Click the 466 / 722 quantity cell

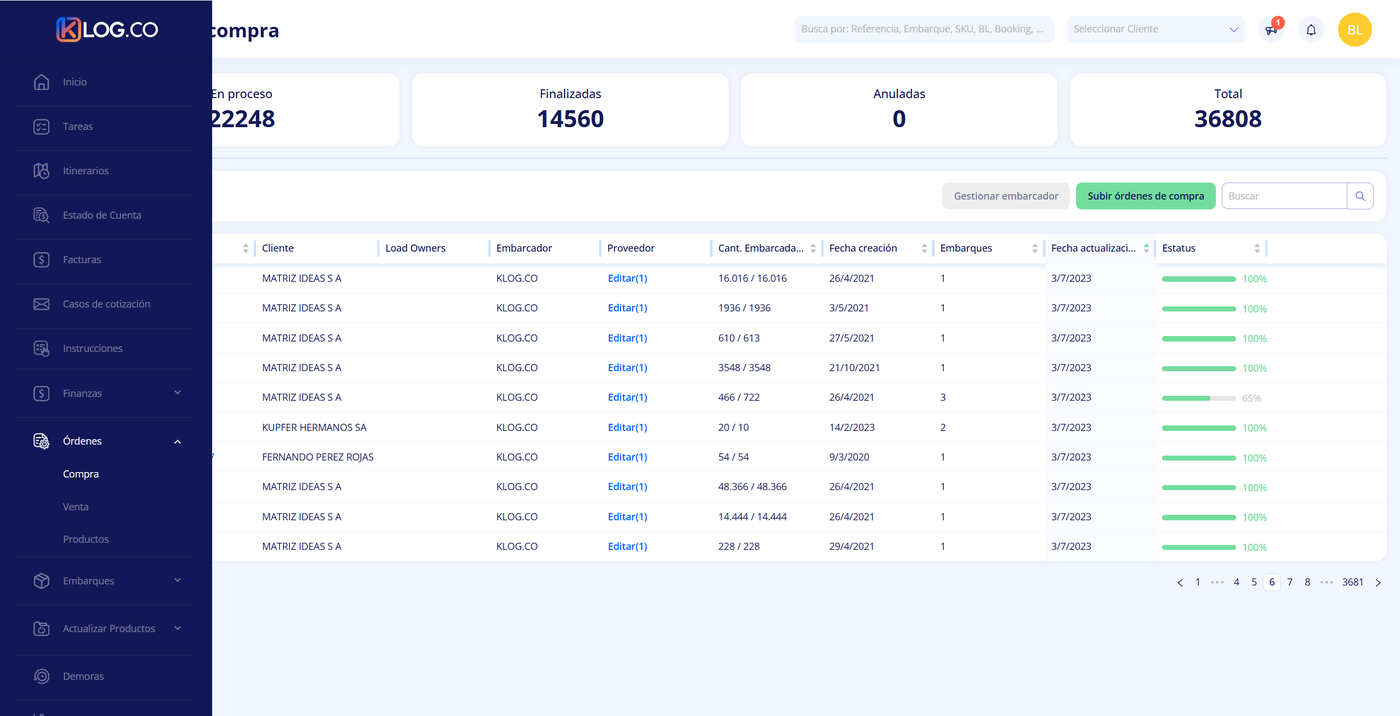[739, 398]
